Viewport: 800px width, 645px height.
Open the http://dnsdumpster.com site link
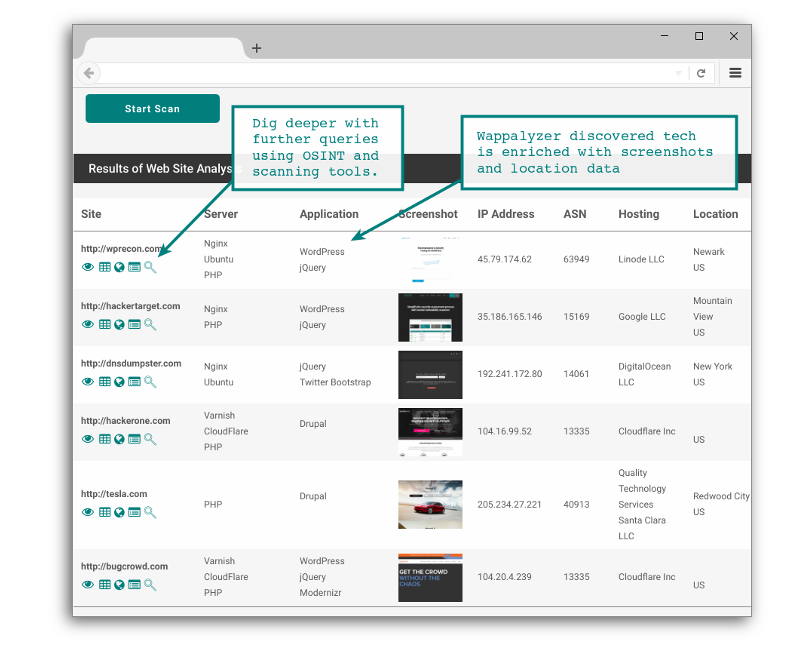pyautogui.click(x=131, y=363)
